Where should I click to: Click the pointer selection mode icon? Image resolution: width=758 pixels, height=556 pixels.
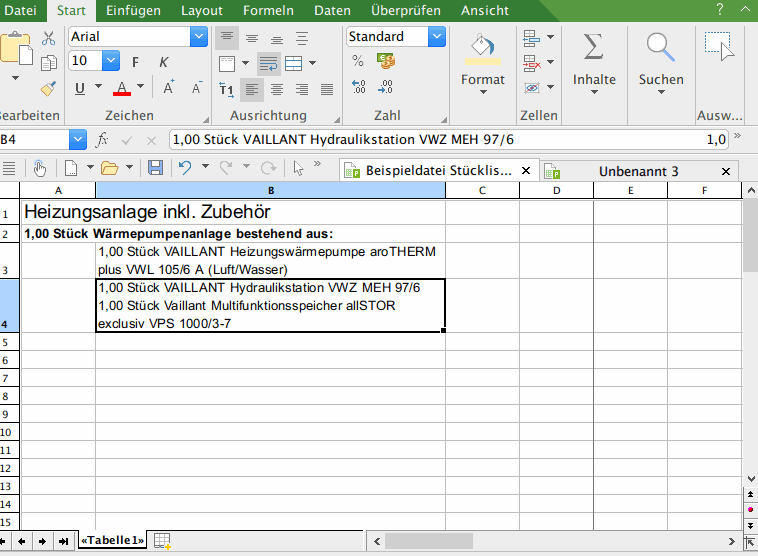pyautogui.click(x=298, y=168)
